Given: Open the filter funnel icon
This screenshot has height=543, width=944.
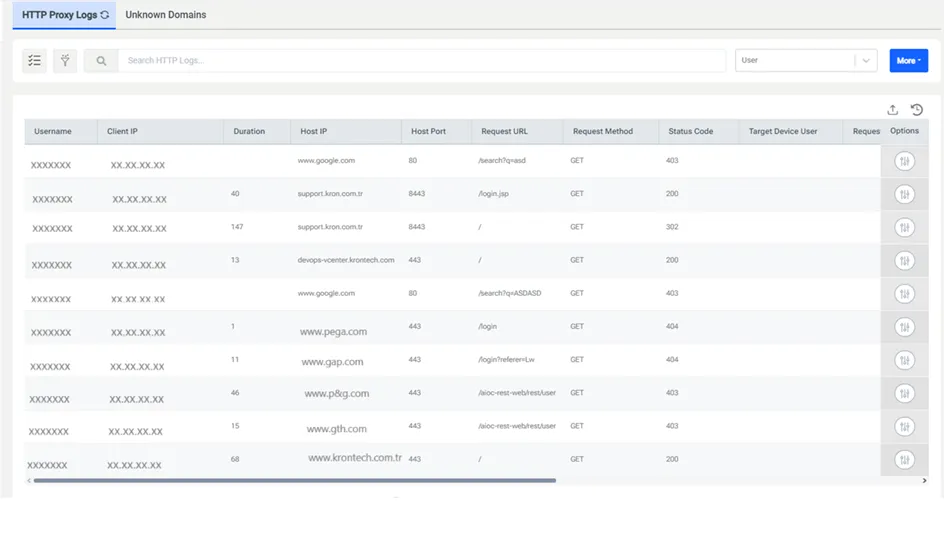Looking at the screenshot, I should (x=65, y=60).
